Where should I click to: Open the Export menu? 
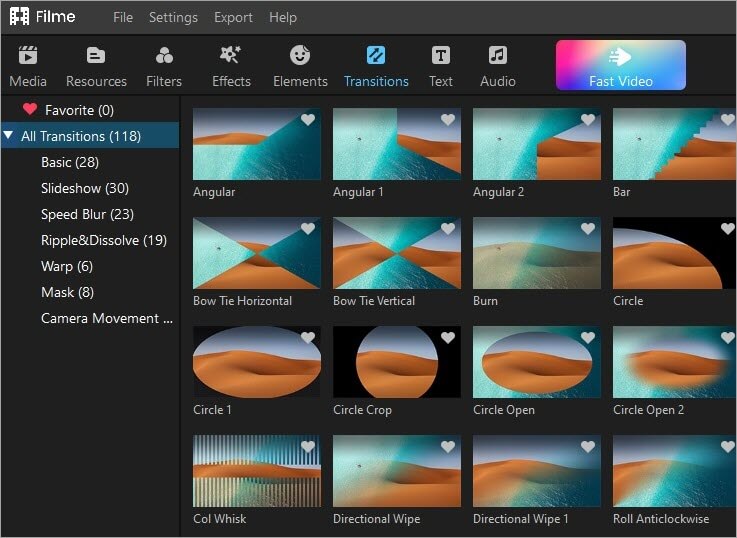[x=233, y=17]
